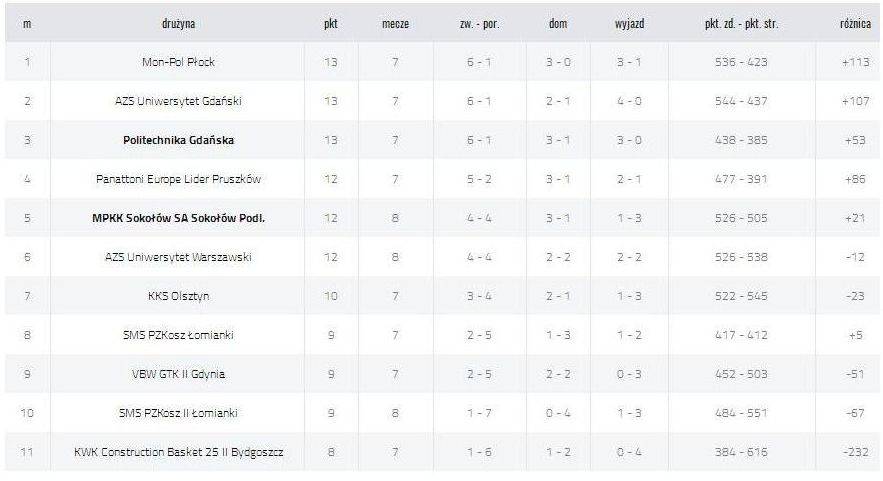This screenshot has width=883, height=481.
Task: Open KWK Construction Basket 25 II Bydgoszcz
Action: pos(178,452)
